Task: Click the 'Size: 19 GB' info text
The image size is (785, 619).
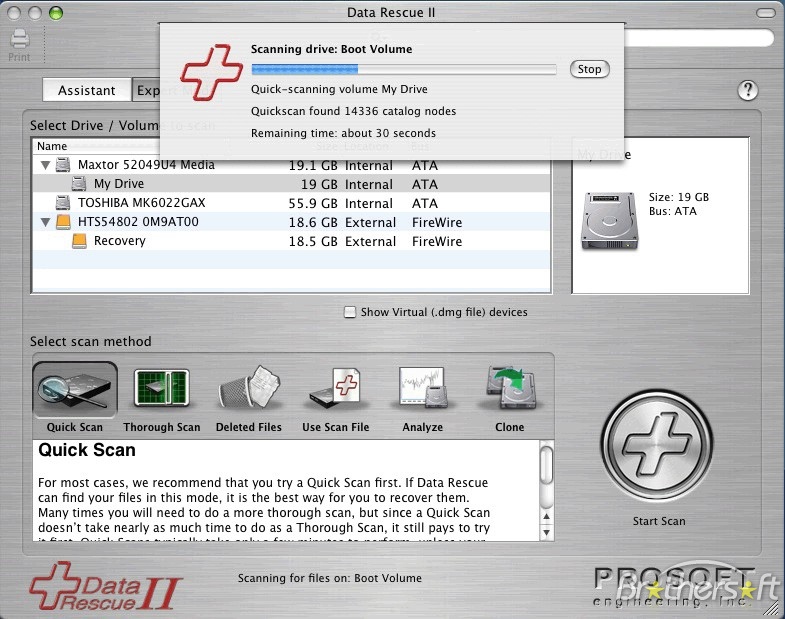Action: pos(678,197)
